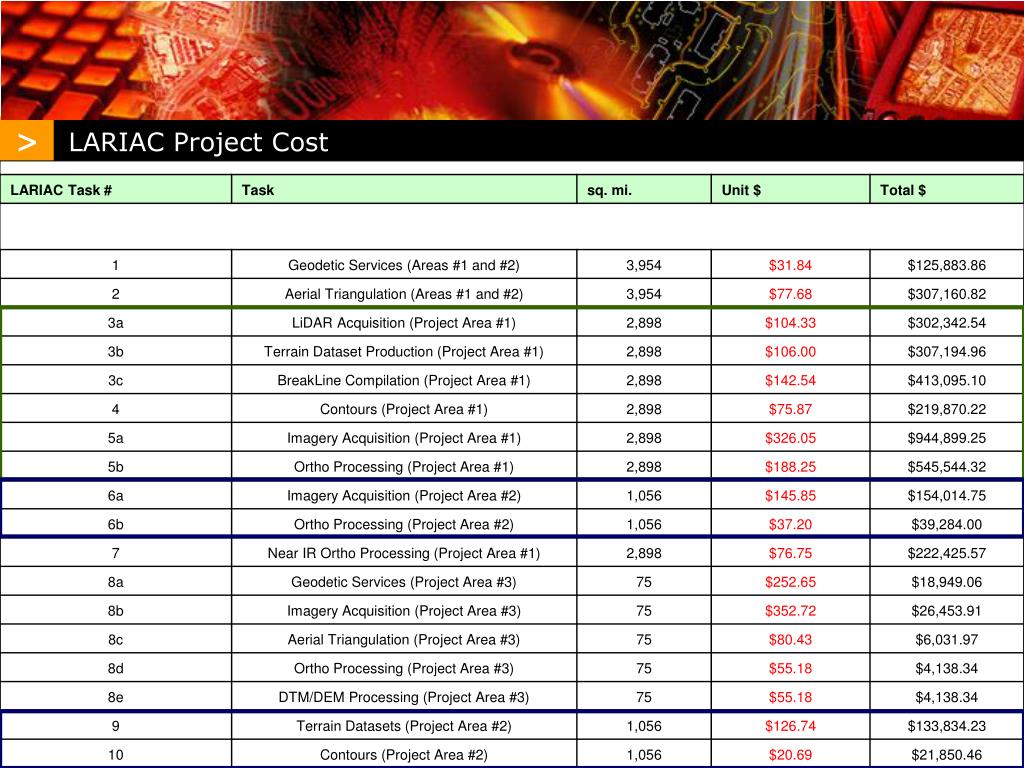Select Terrain Datasets (Project Area #2) cell
The image size is (1024, 768).
(404, 725)
